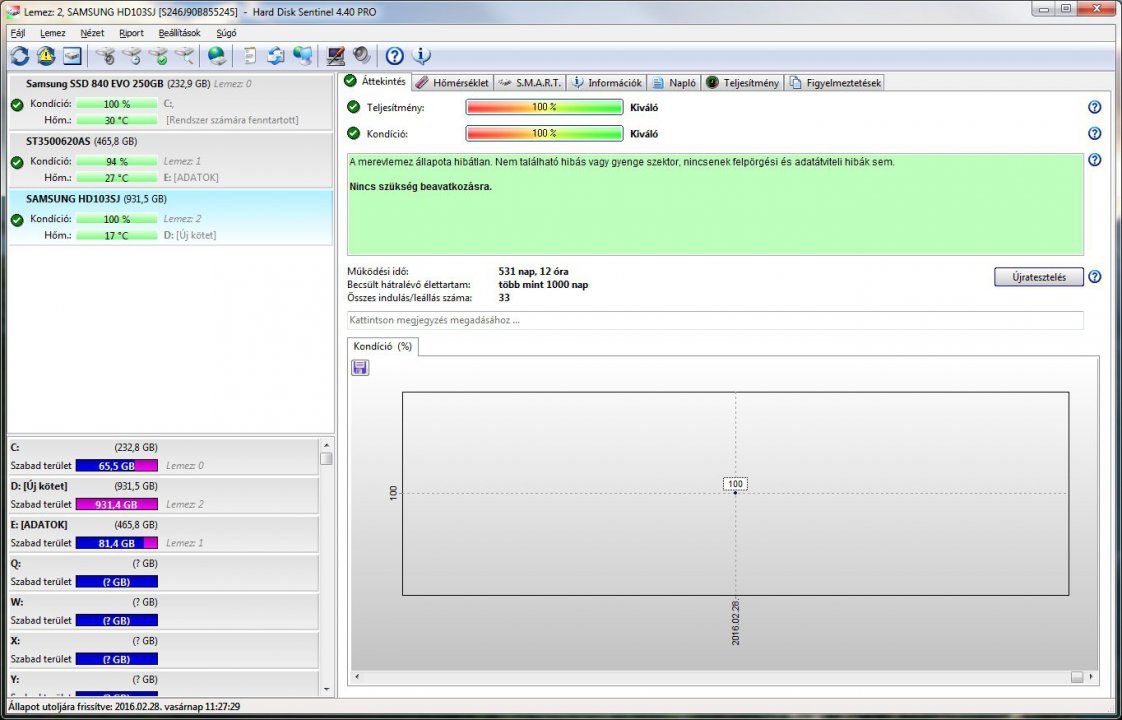
Task: Click the save floppy icon above graph
Action: pos(360,368)
